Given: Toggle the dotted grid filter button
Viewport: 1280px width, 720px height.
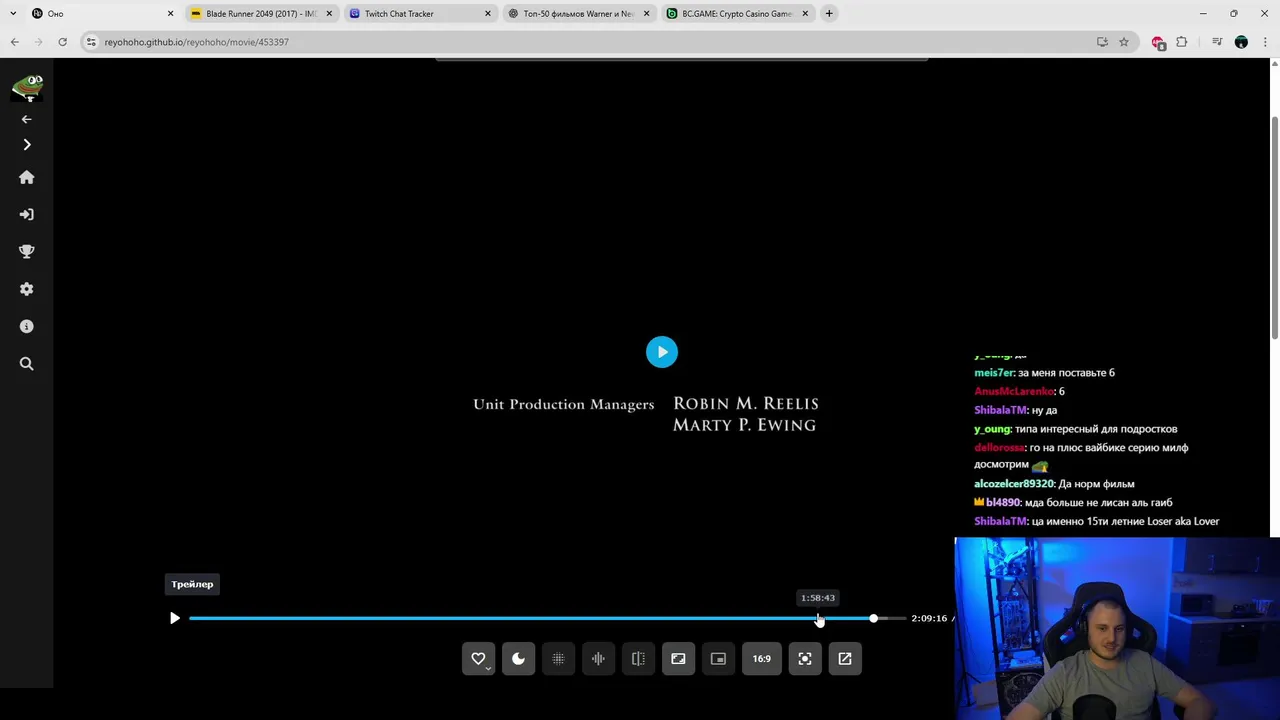Looking at the screenshot, I should click(x=558, y=659).
